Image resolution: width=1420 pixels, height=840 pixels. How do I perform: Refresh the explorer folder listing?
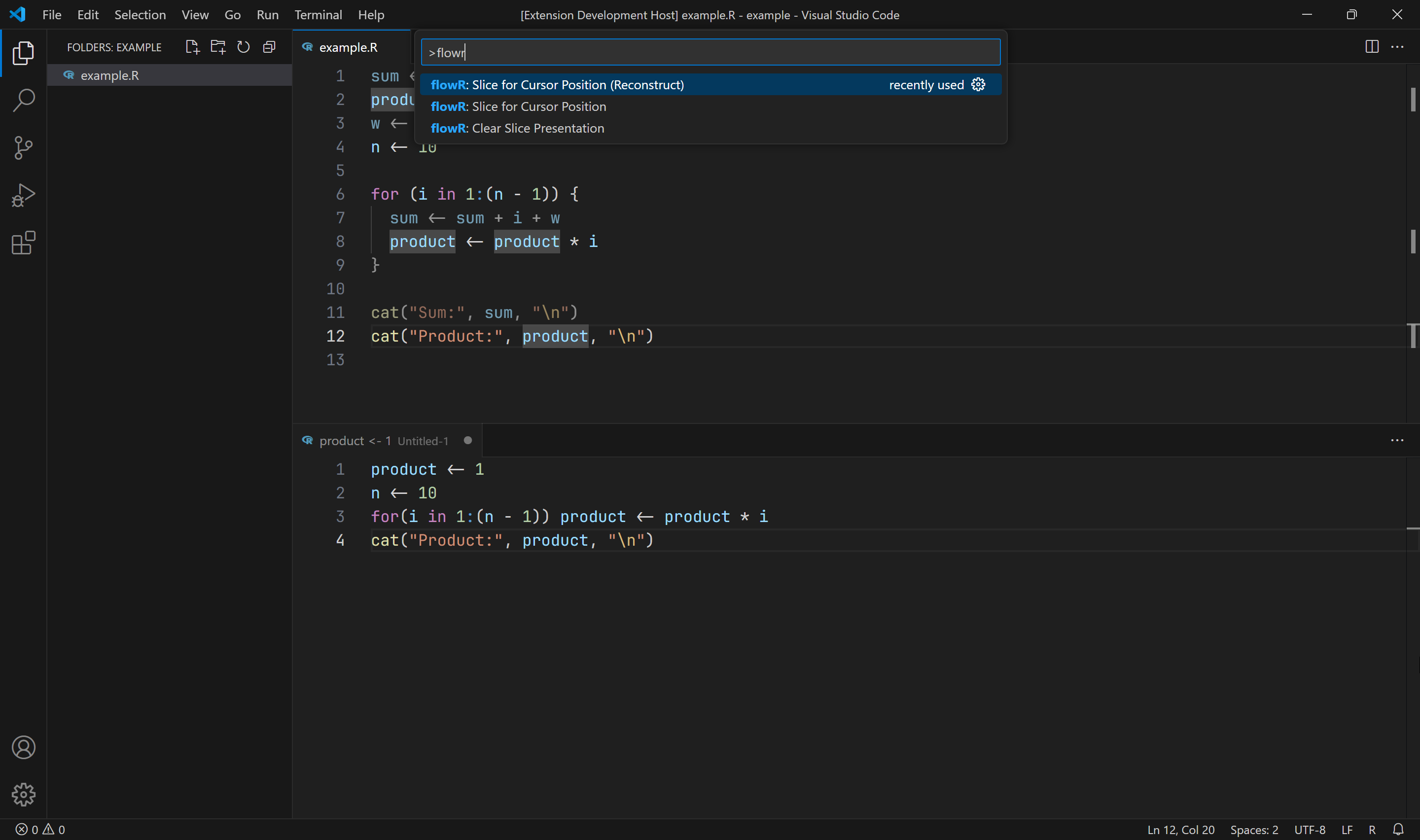244,47
